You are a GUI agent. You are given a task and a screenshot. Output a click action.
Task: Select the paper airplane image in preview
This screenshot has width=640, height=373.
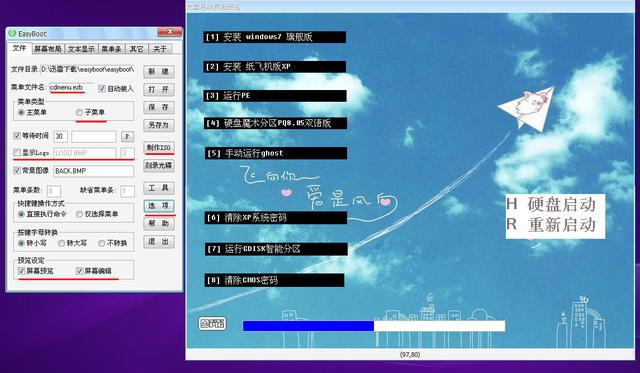coord(527,109)
